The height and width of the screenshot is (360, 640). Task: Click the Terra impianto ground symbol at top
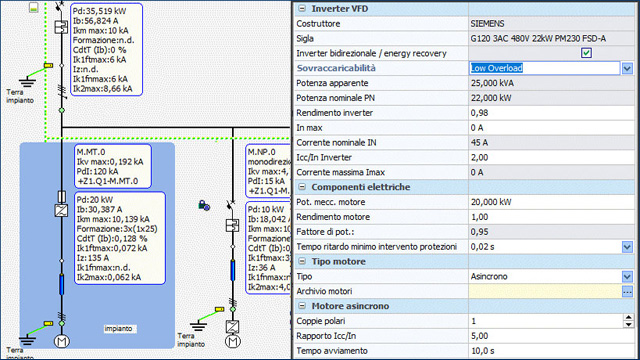[27, 82]
